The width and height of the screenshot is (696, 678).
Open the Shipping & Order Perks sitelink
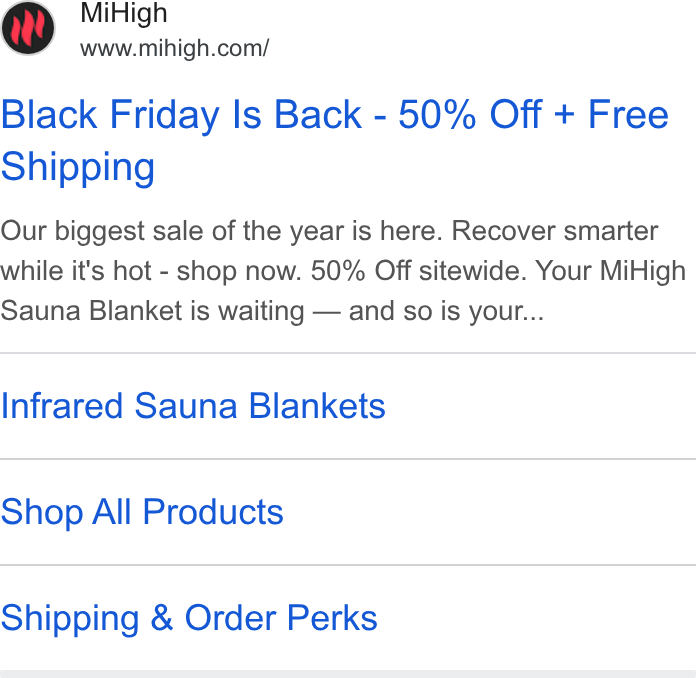click(x=189, y=618)
